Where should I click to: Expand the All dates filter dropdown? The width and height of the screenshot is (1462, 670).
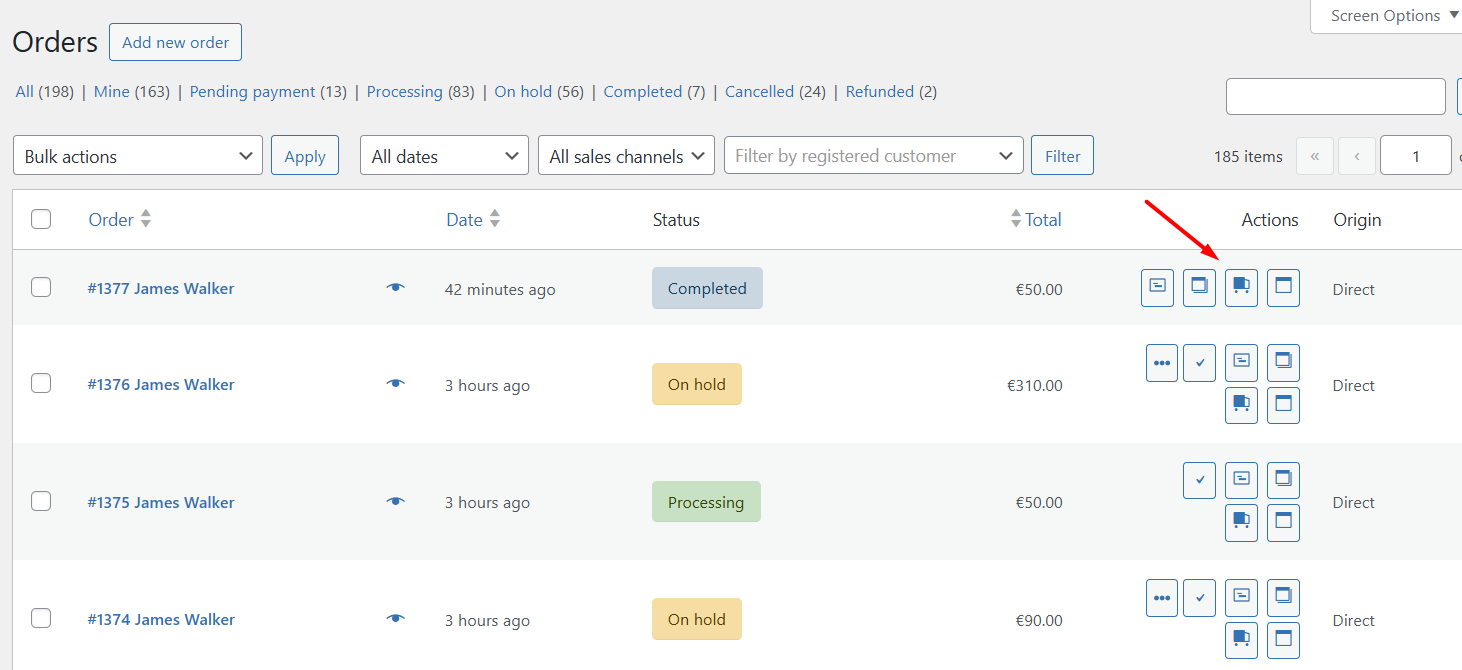pyautogui.click(x=444, y=156)
